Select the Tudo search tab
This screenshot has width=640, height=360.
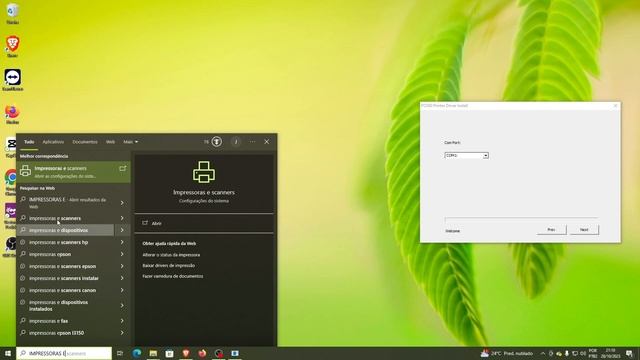pos(29,142)
